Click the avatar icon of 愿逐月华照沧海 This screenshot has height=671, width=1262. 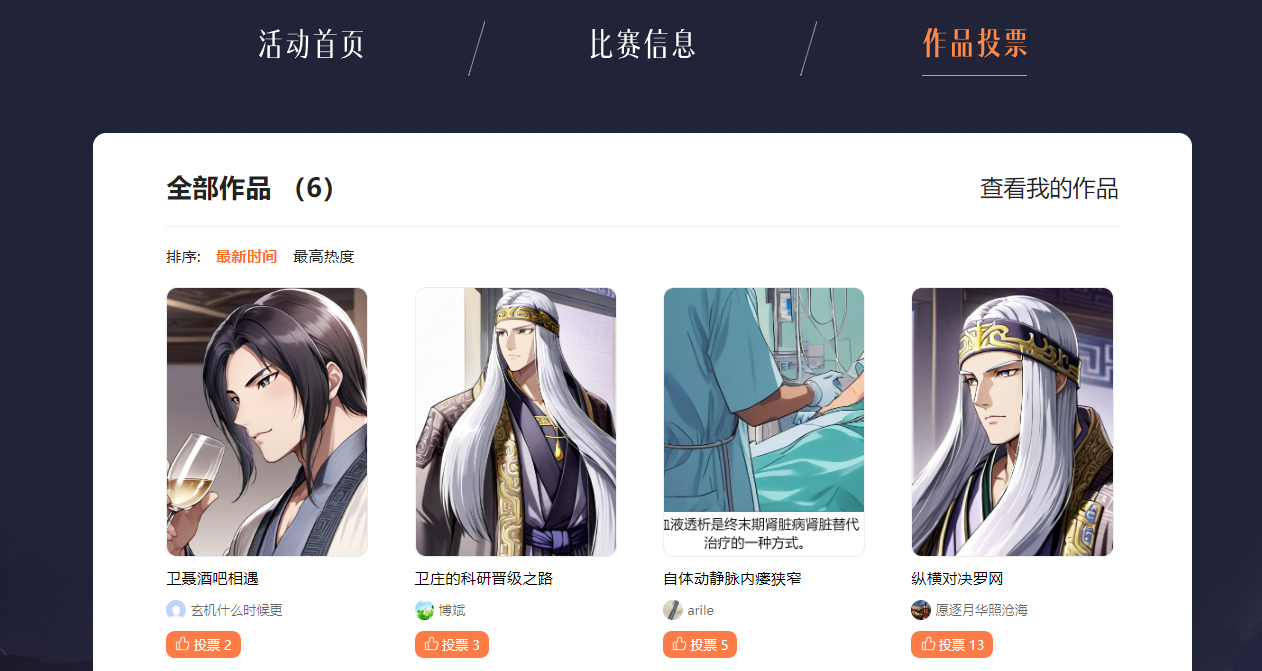click(921, 610)
